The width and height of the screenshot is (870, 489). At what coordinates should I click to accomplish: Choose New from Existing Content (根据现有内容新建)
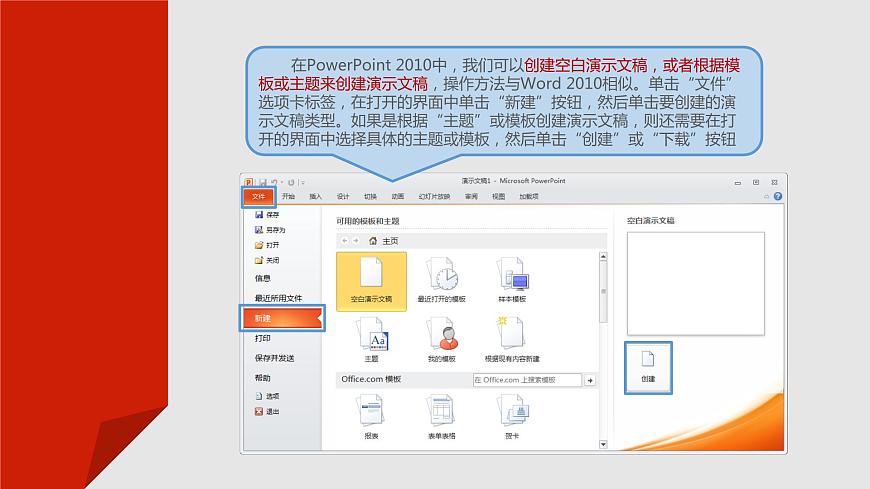click(512, 340)
